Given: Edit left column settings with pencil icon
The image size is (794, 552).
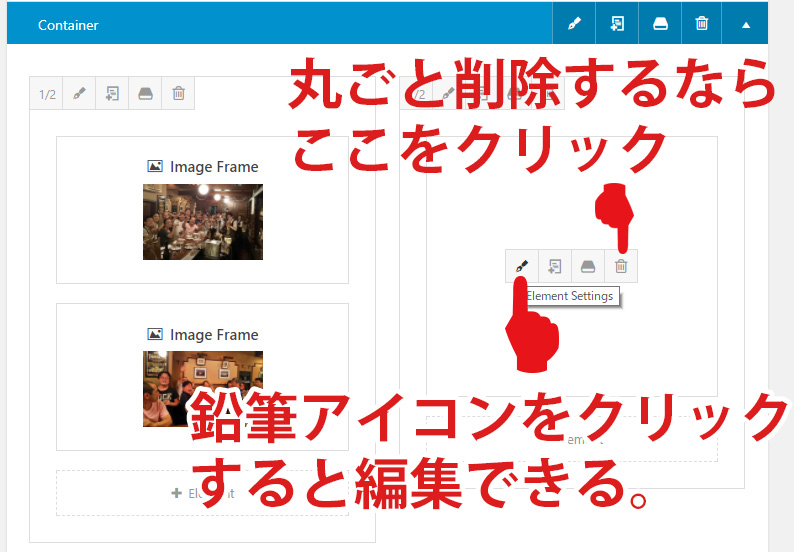Looking at the screenshot, I should pyautogui.click(x=79, y=94).
